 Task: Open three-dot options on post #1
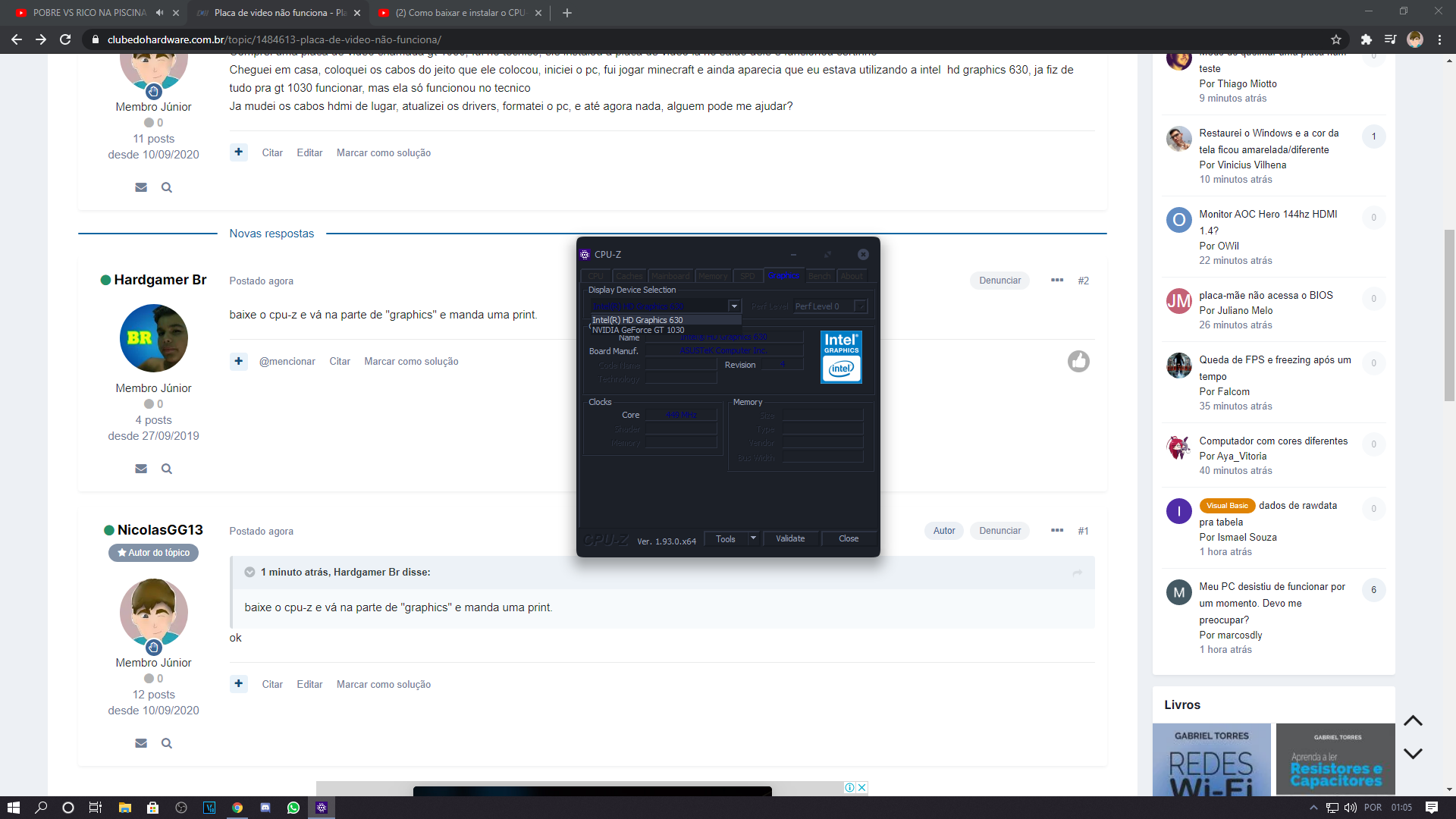point(1057,530)
